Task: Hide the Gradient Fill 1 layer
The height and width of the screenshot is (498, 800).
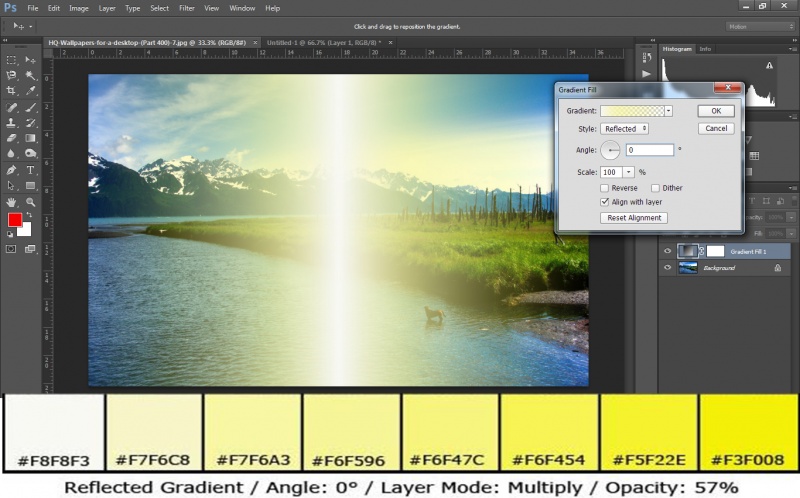Action: point(668,251)
